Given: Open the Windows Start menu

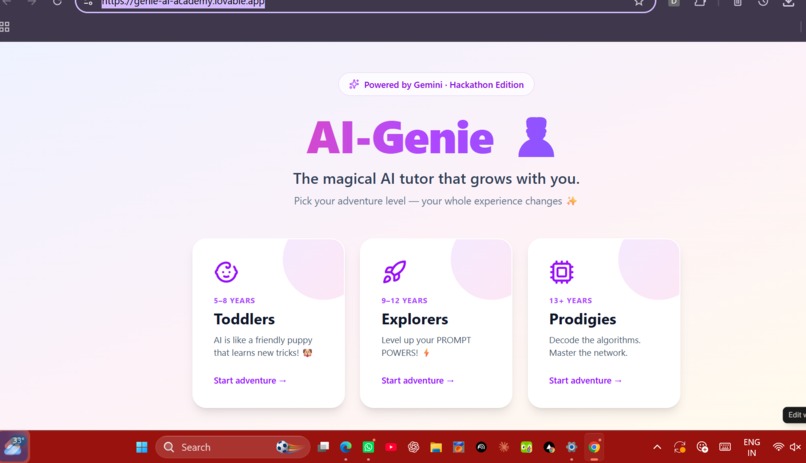Looking at the screenshot, I should click(x=142, y=447).
